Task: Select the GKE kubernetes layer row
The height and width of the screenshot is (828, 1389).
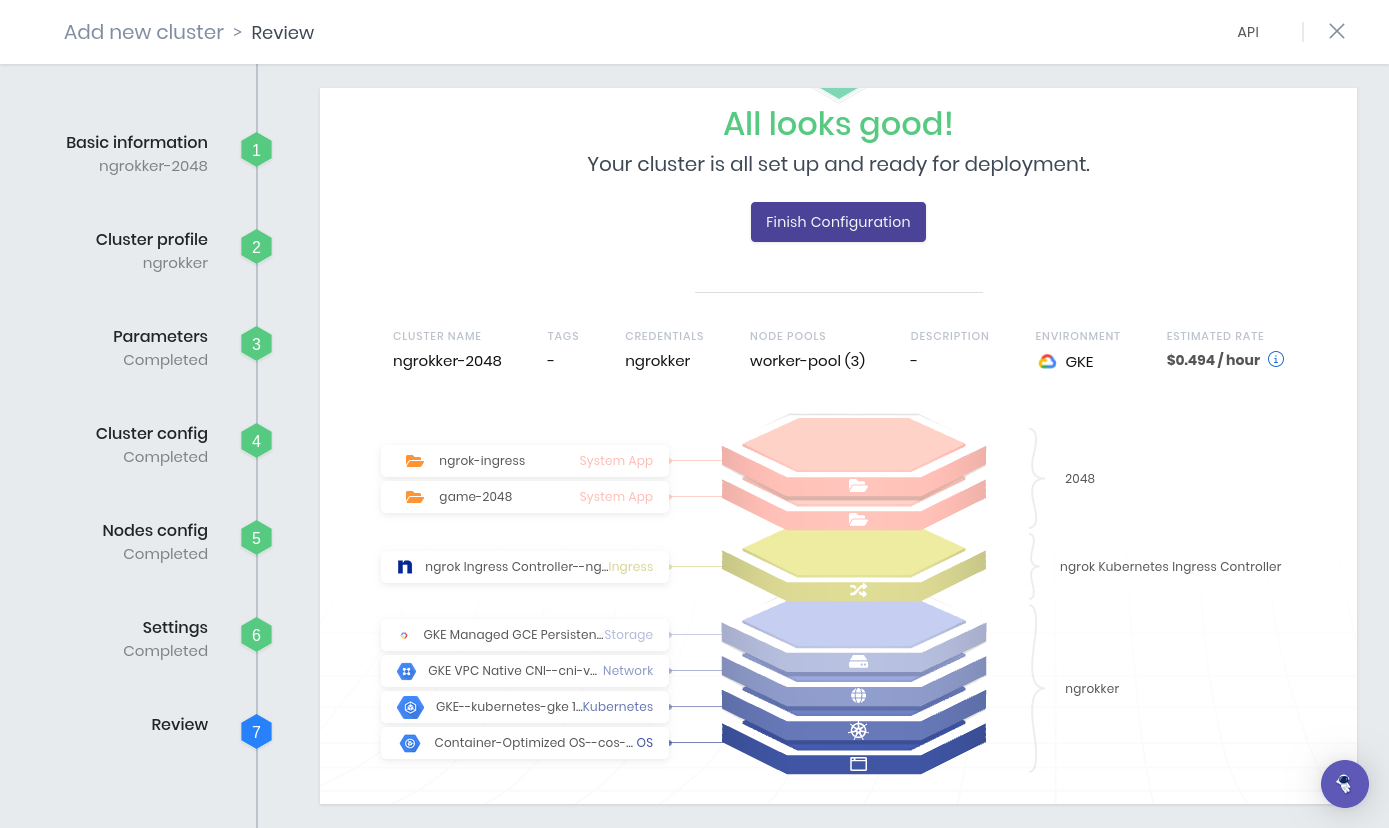Action: tap(525, 707)
